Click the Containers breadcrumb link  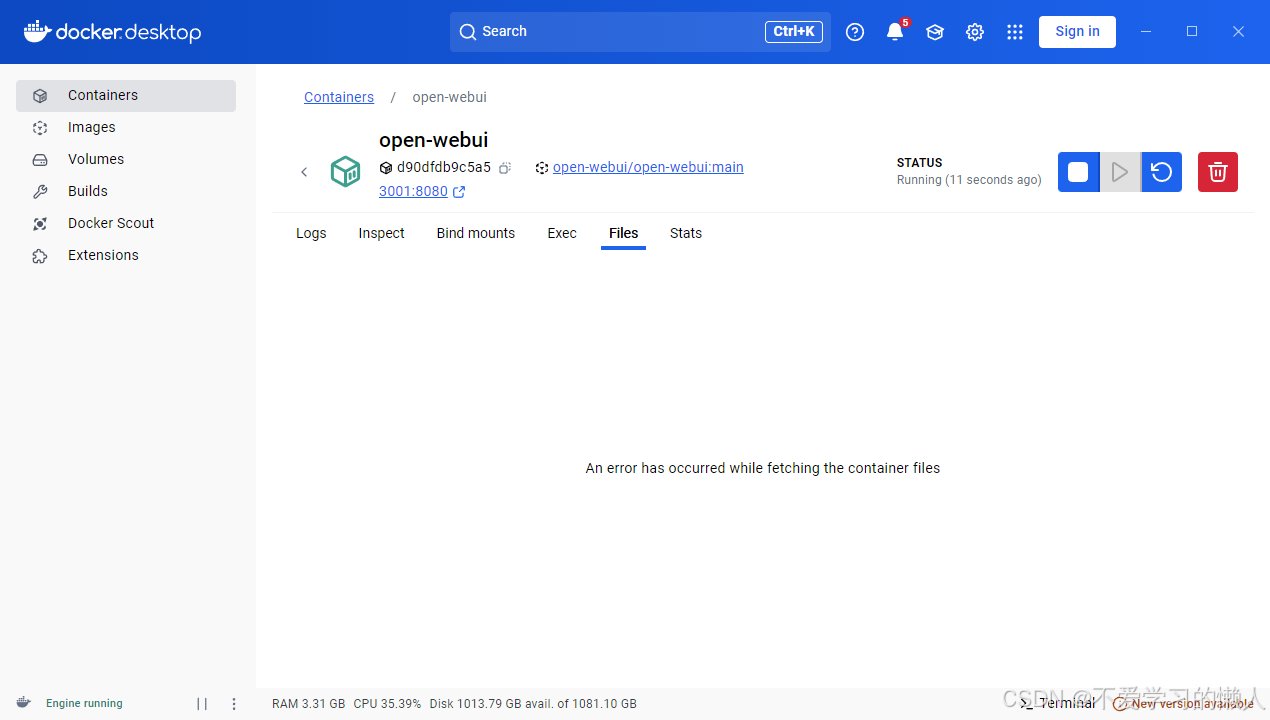pyautogui.click(x=339, y=97)
